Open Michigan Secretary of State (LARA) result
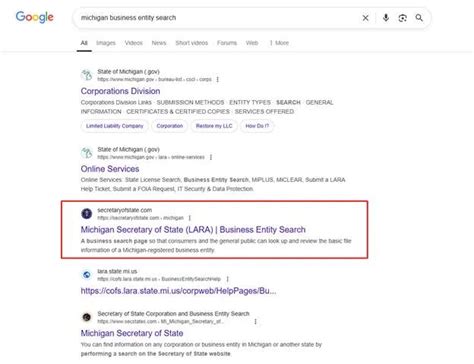474x364 pixels. [x=193, y=230]
